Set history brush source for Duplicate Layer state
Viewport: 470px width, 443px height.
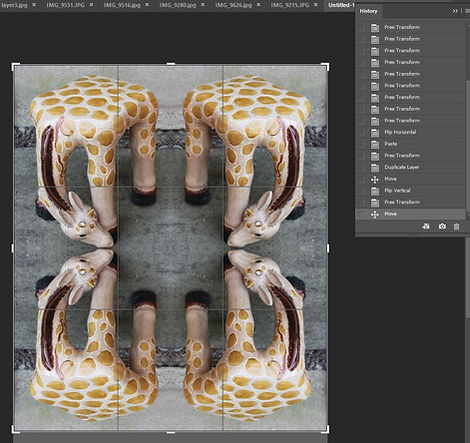(362, 167)
